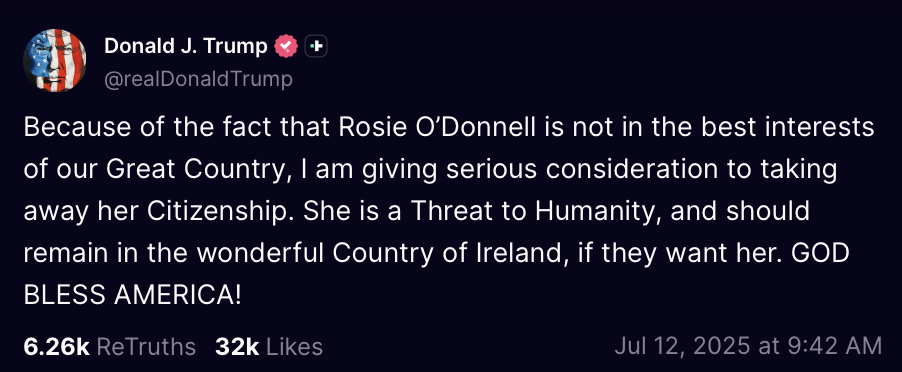The image size is (902, 372).
Task: Open the flag-painted profile avatar
Action: [x=55, y=60]
